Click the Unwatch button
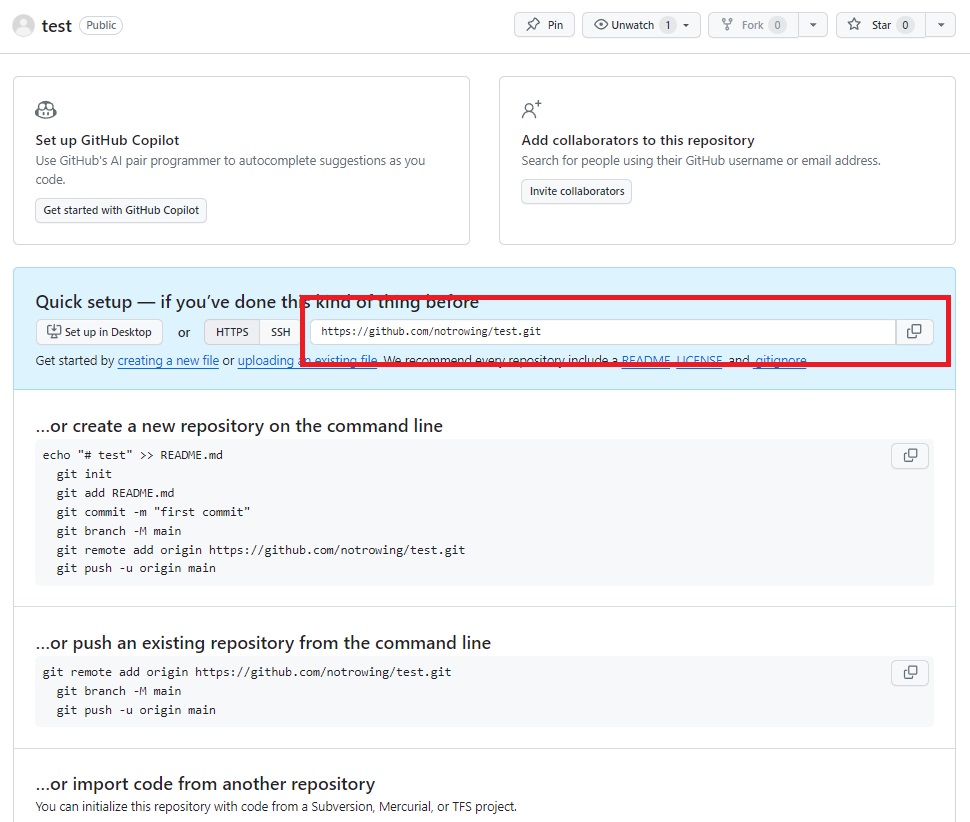Viewport: 970px width, 822px height. tap(641, 25)
